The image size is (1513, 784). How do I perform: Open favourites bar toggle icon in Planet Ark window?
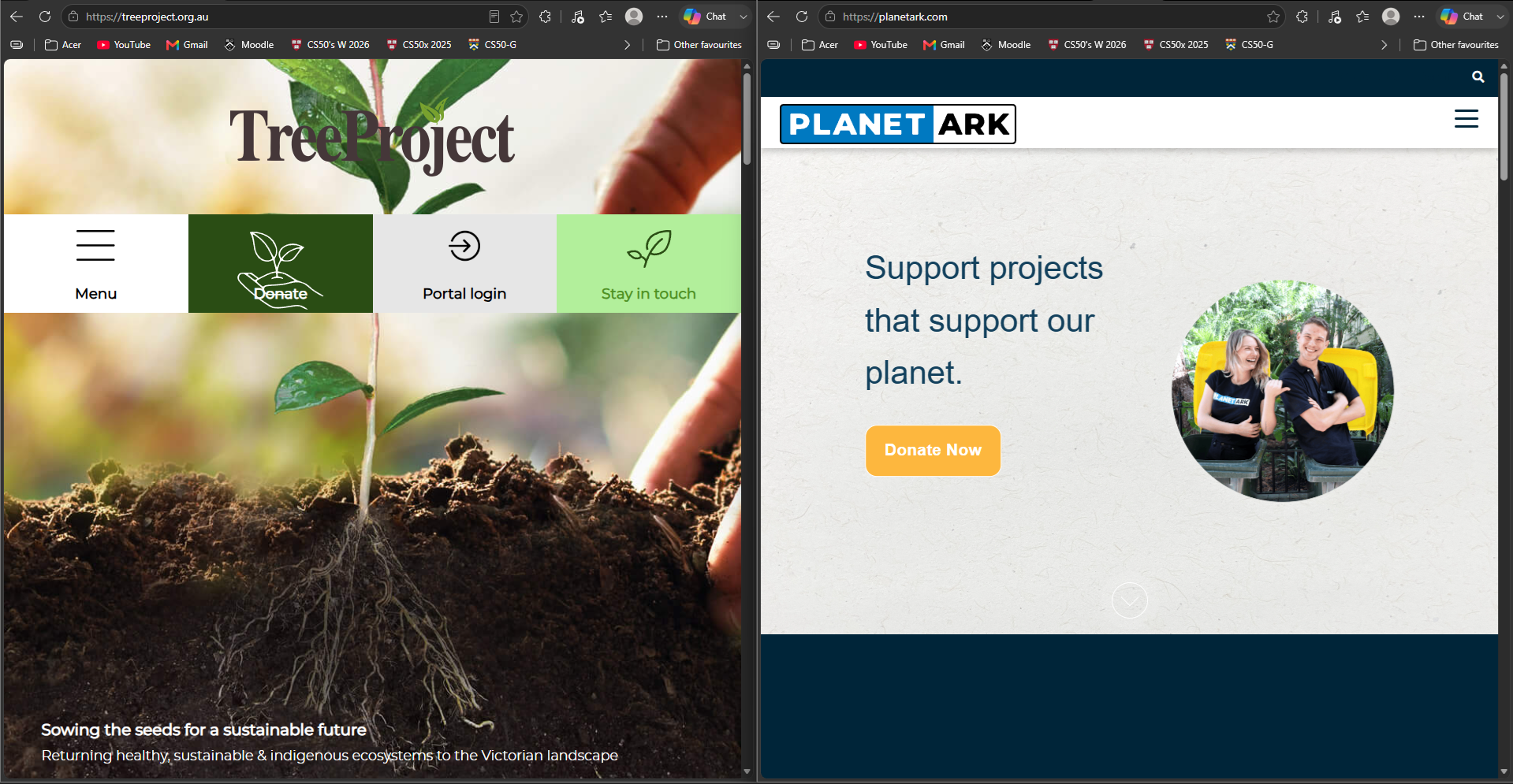point(773,45)
